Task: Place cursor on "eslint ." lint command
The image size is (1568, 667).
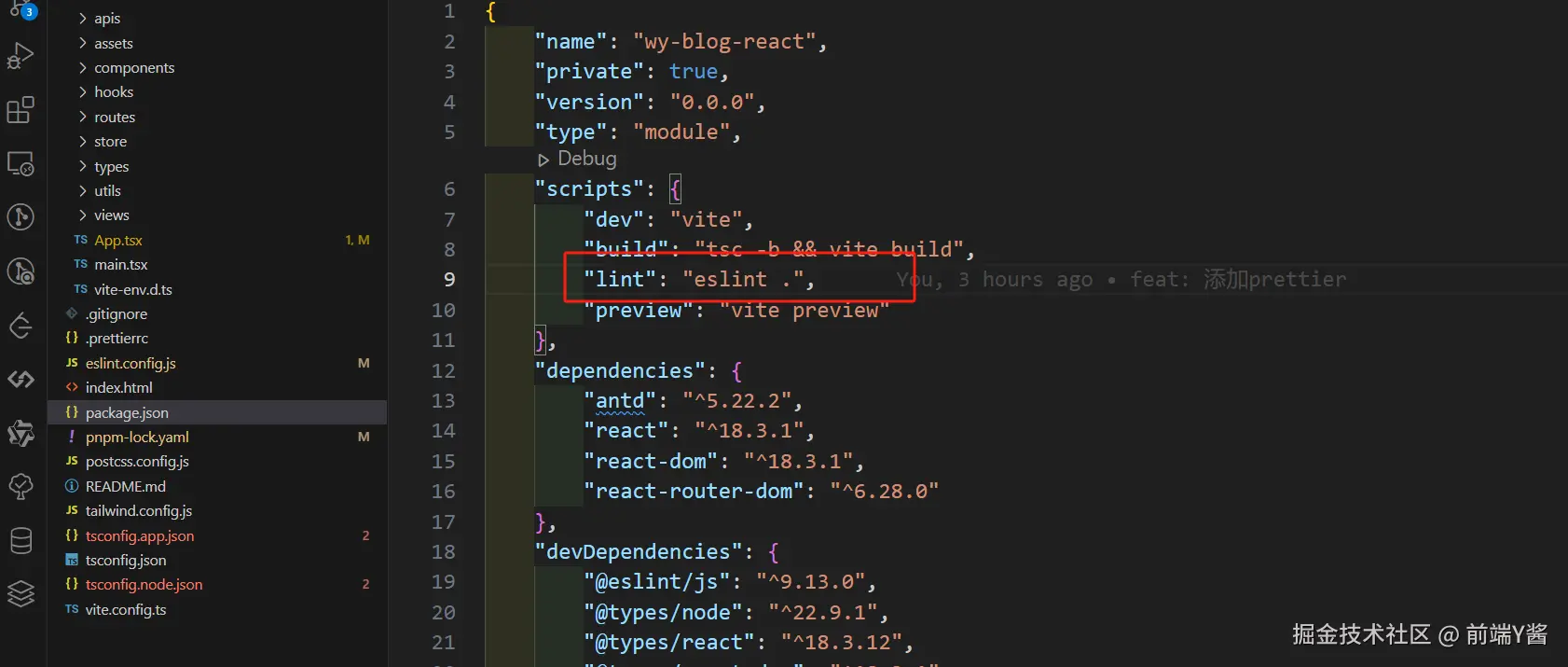Action: 743,279
